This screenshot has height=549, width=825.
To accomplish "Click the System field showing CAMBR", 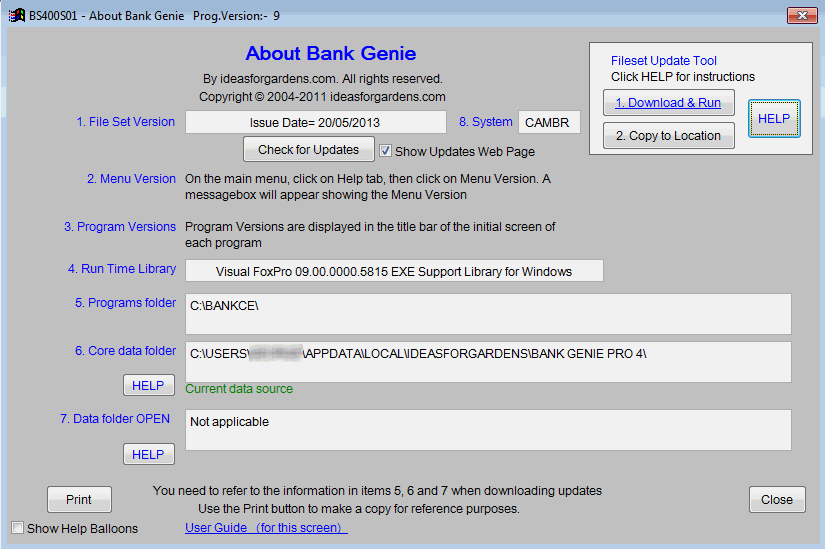I will (x=549, y=122).
